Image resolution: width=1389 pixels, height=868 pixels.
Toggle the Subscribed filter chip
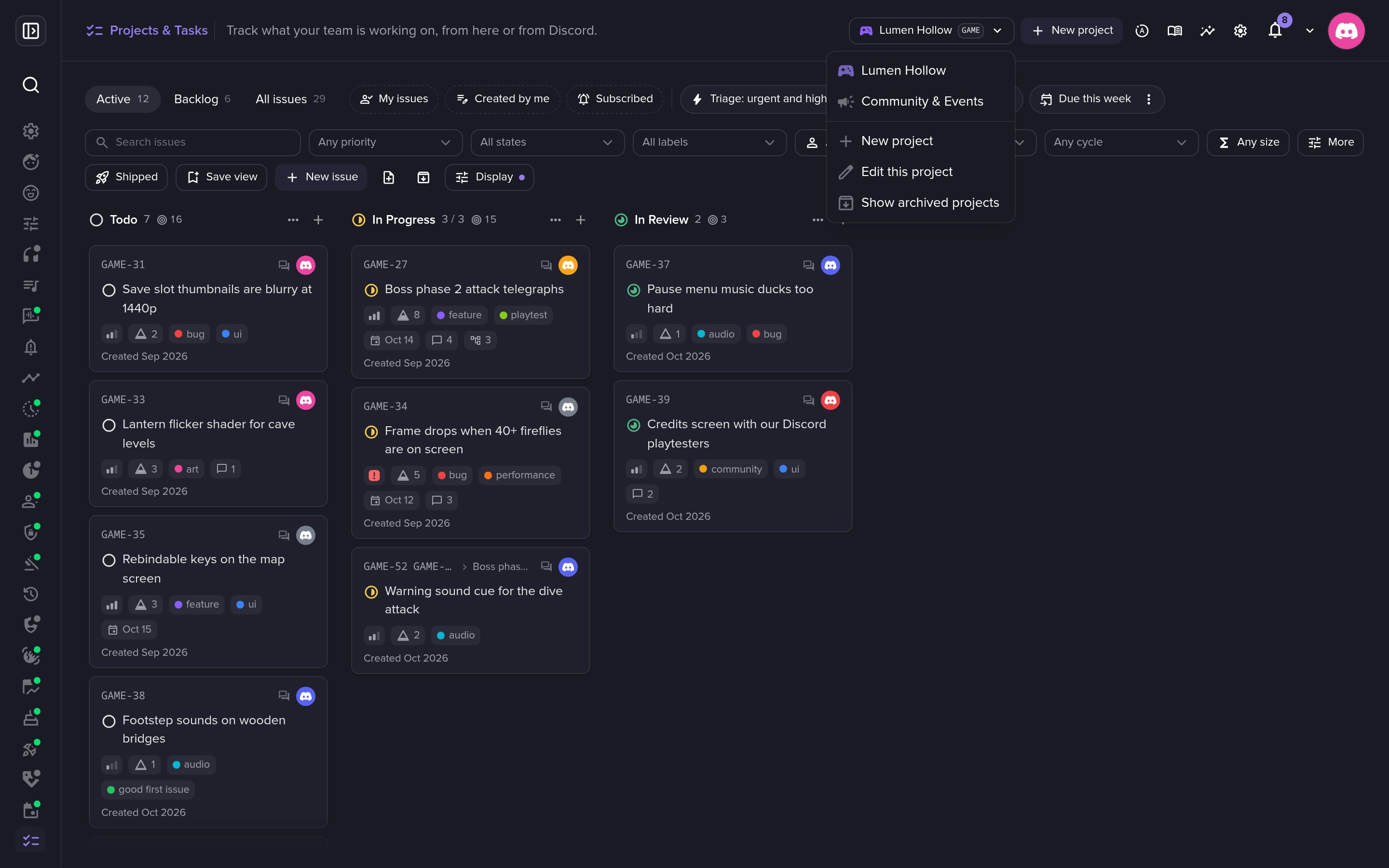point(615,99)
